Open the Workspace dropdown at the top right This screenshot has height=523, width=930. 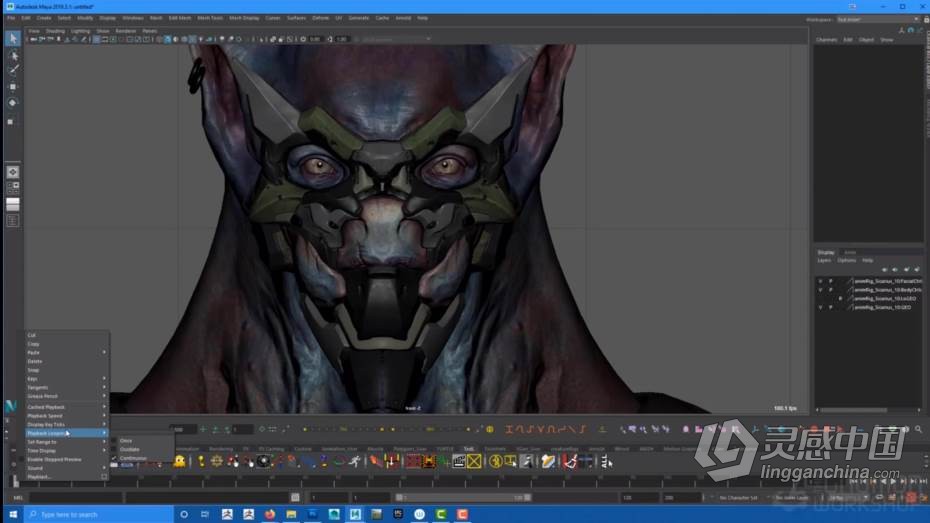877,20
